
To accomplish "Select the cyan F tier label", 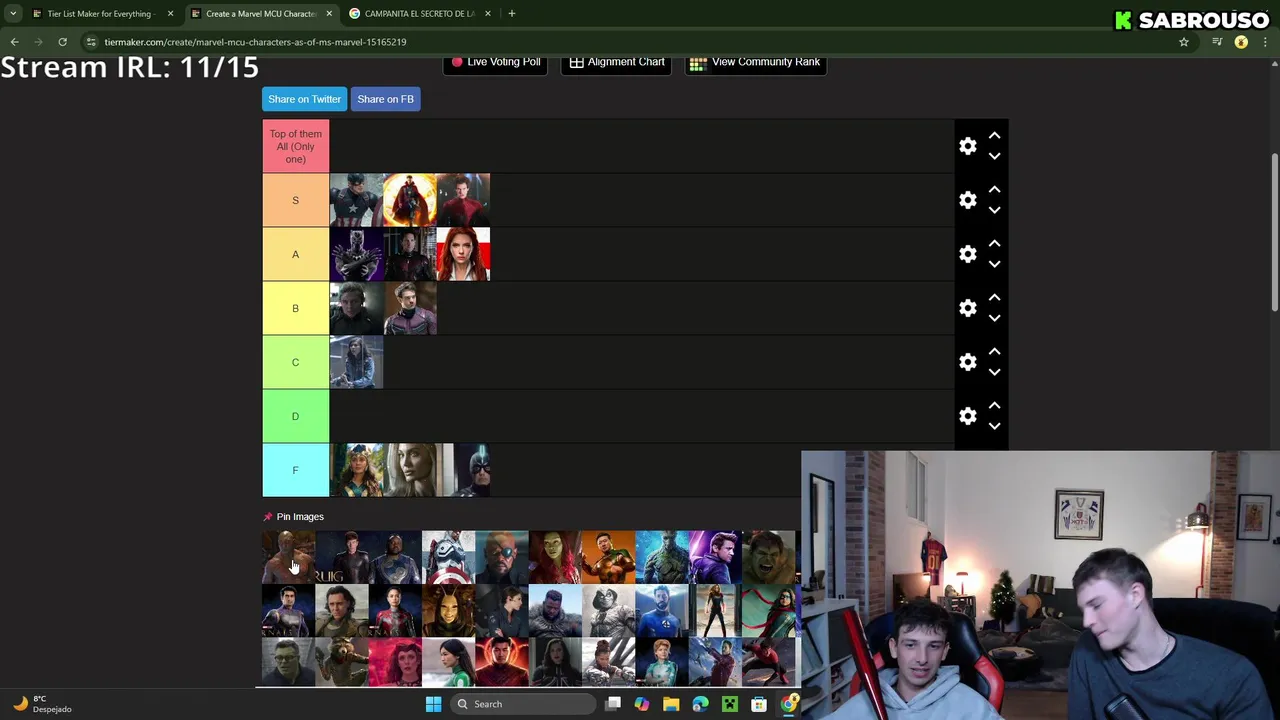I will click(x=295, y=470).
